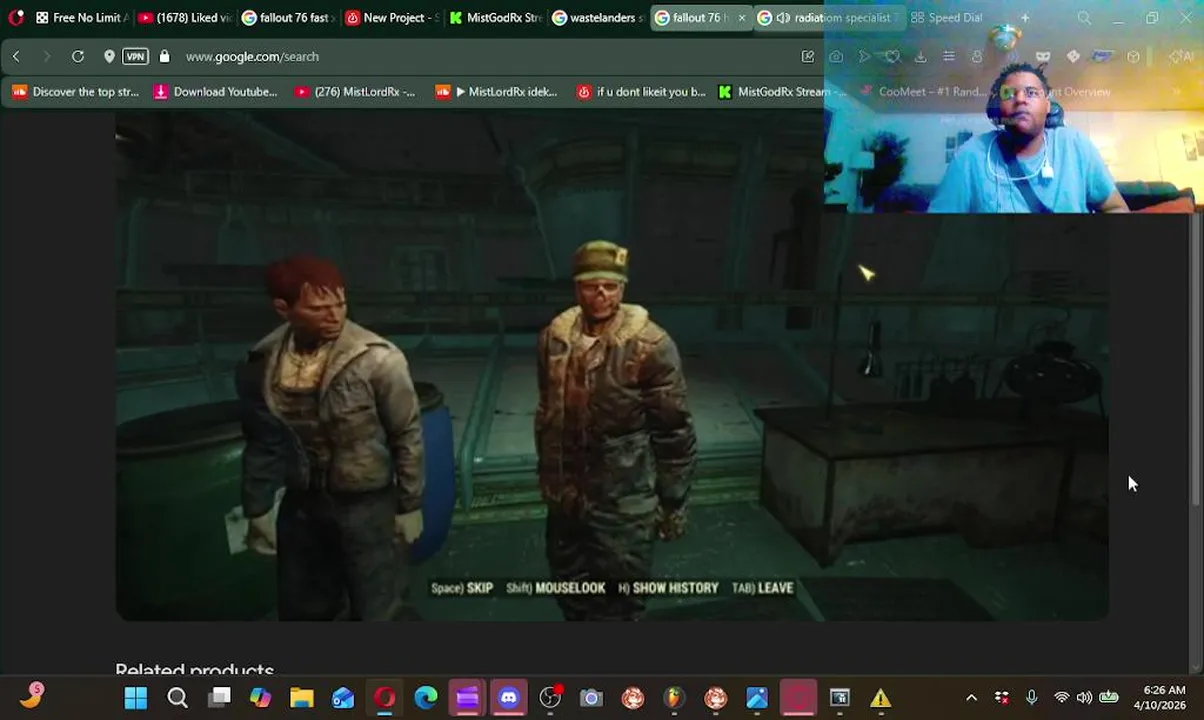Open the Opera menu logo button
The height and width of the screenshot is (720, 1204).
[15, 17]
